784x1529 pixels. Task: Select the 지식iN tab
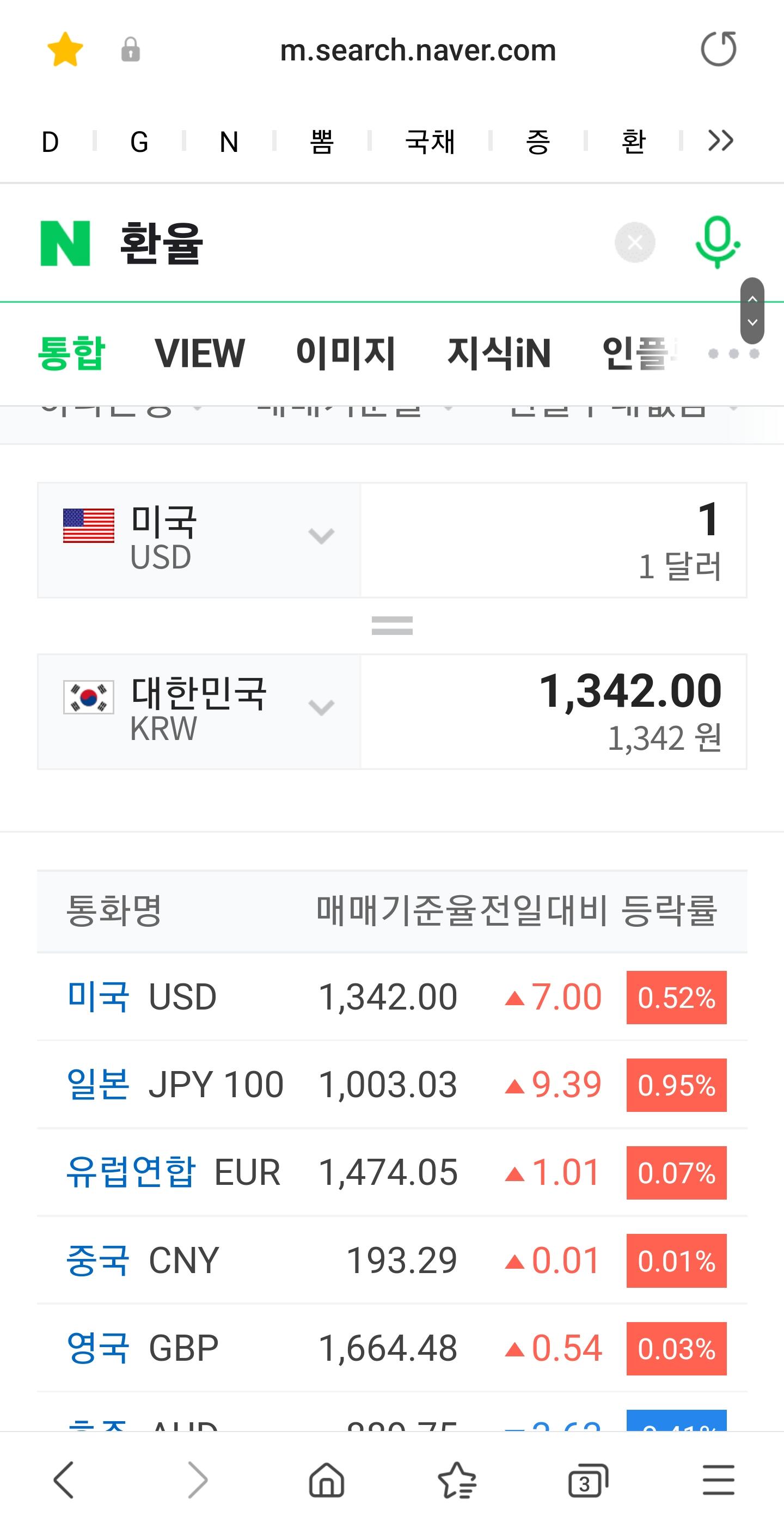tap(499, 353)
